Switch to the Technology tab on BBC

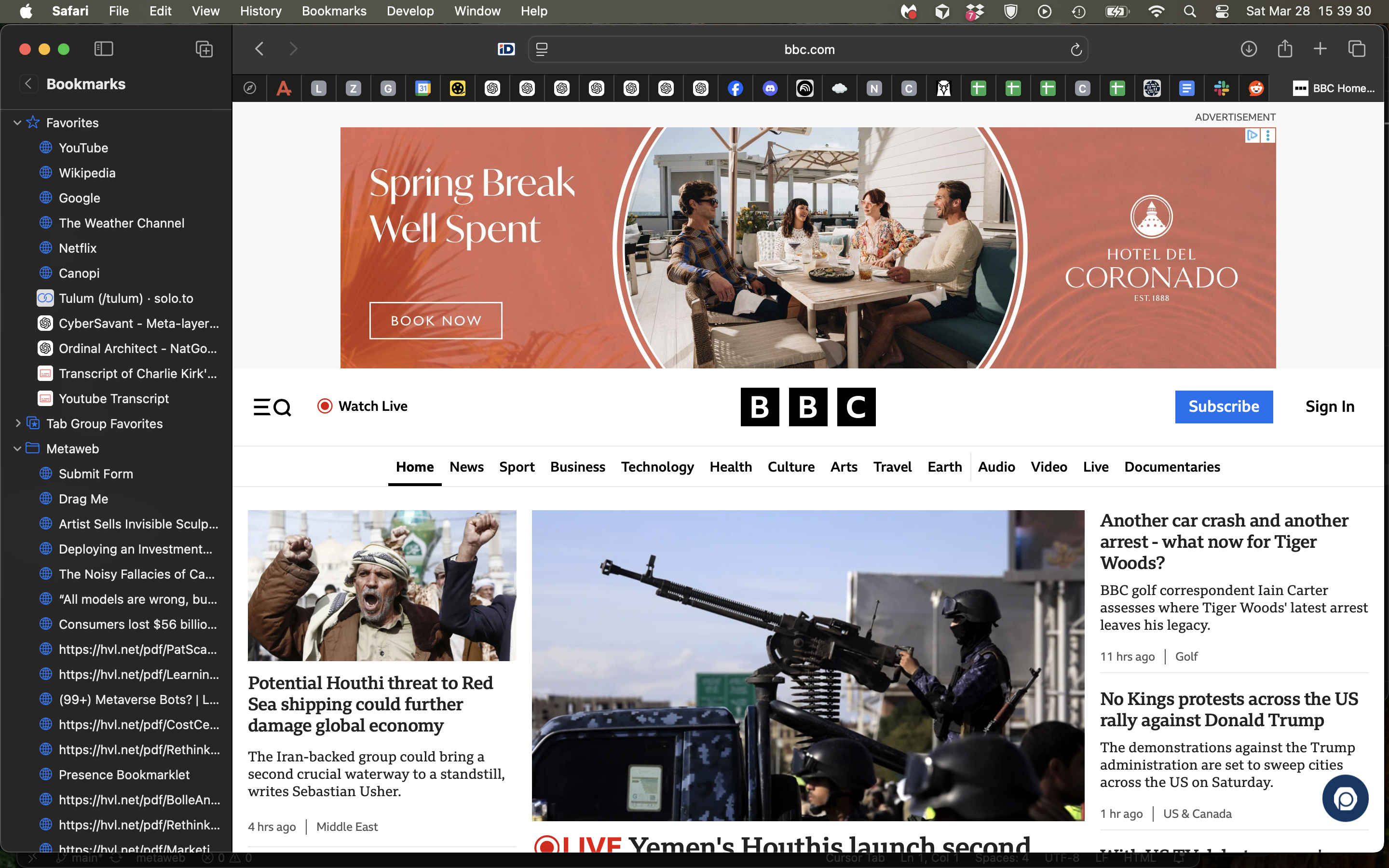click(657, 467)
